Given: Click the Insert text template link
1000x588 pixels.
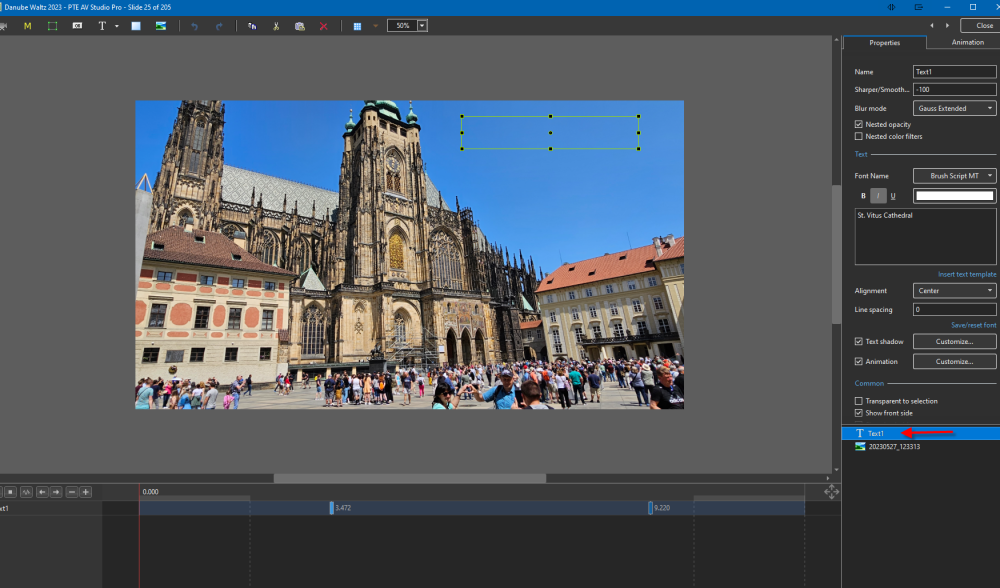Looking at the screenshot, I should coord(966,274).
